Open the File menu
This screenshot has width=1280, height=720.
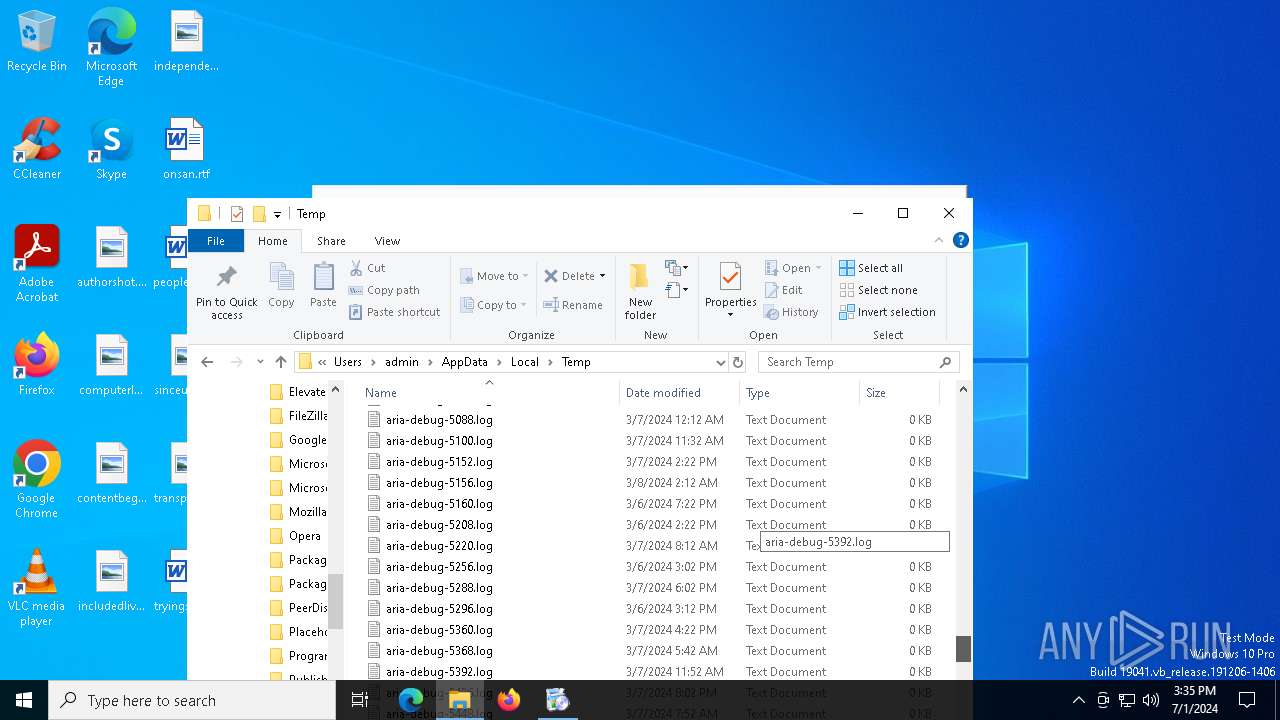click(216, 241)
